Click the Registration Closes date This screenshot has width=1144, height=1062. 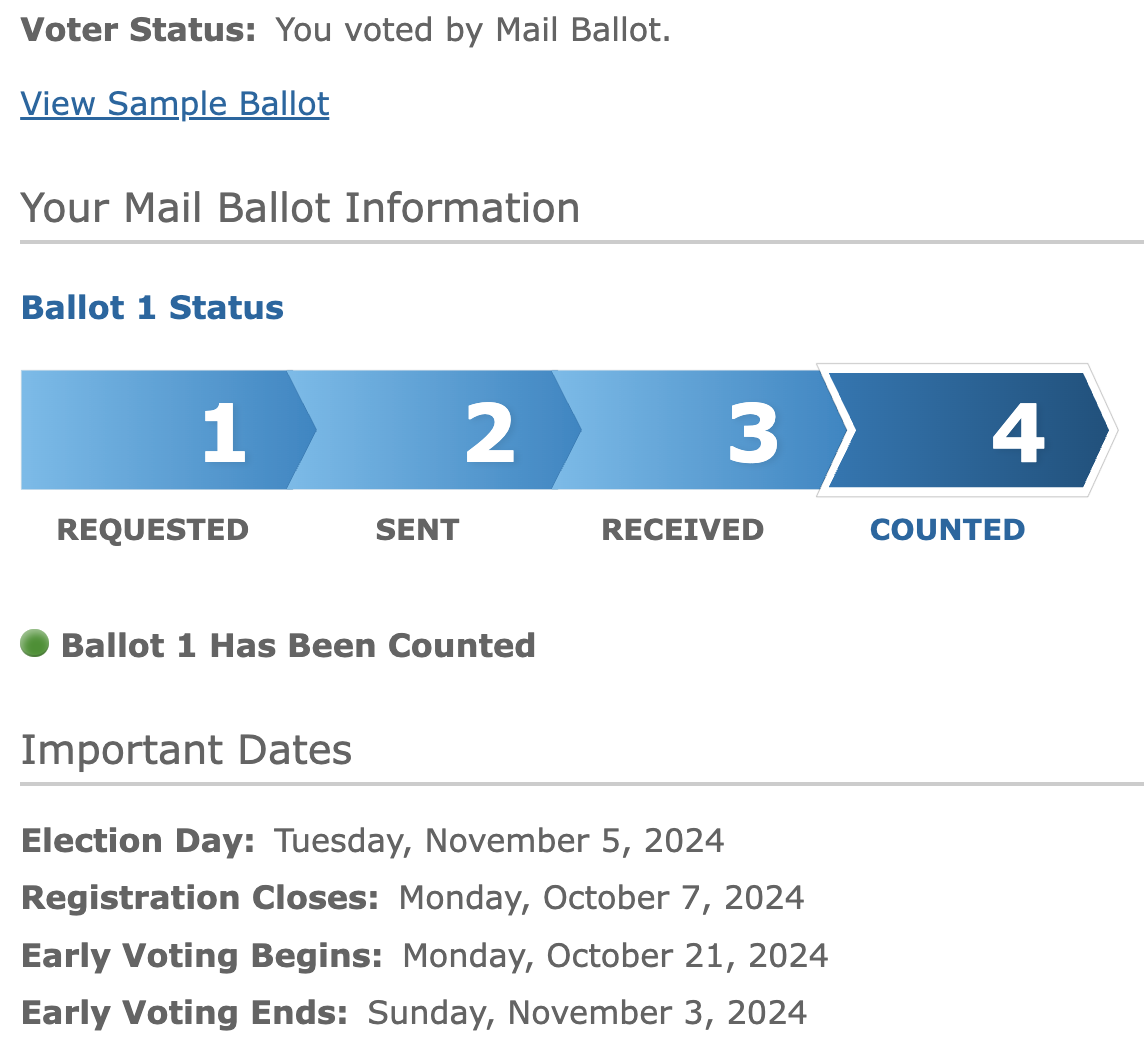[x=601, y=898]
